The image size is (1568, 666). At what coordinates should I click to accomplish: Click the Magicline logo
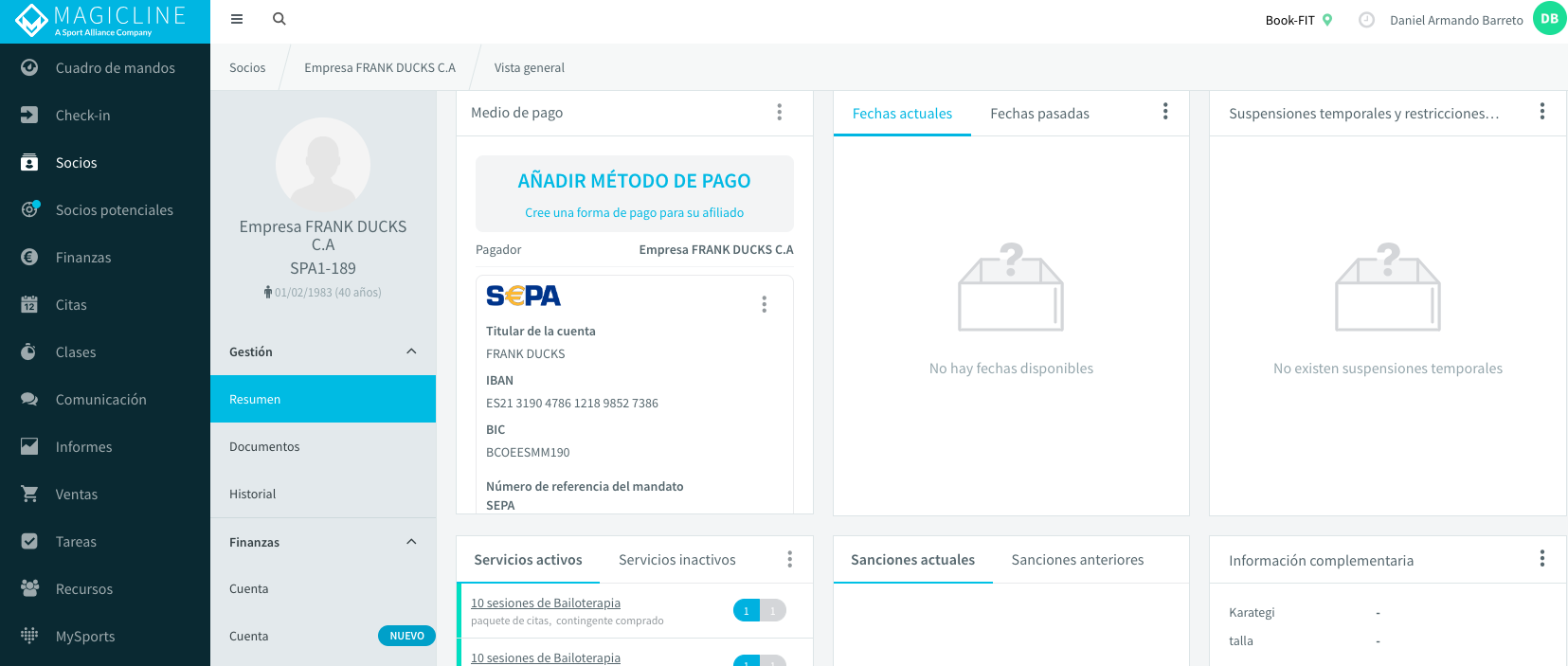pyautogui.click(x=101, y=21)
